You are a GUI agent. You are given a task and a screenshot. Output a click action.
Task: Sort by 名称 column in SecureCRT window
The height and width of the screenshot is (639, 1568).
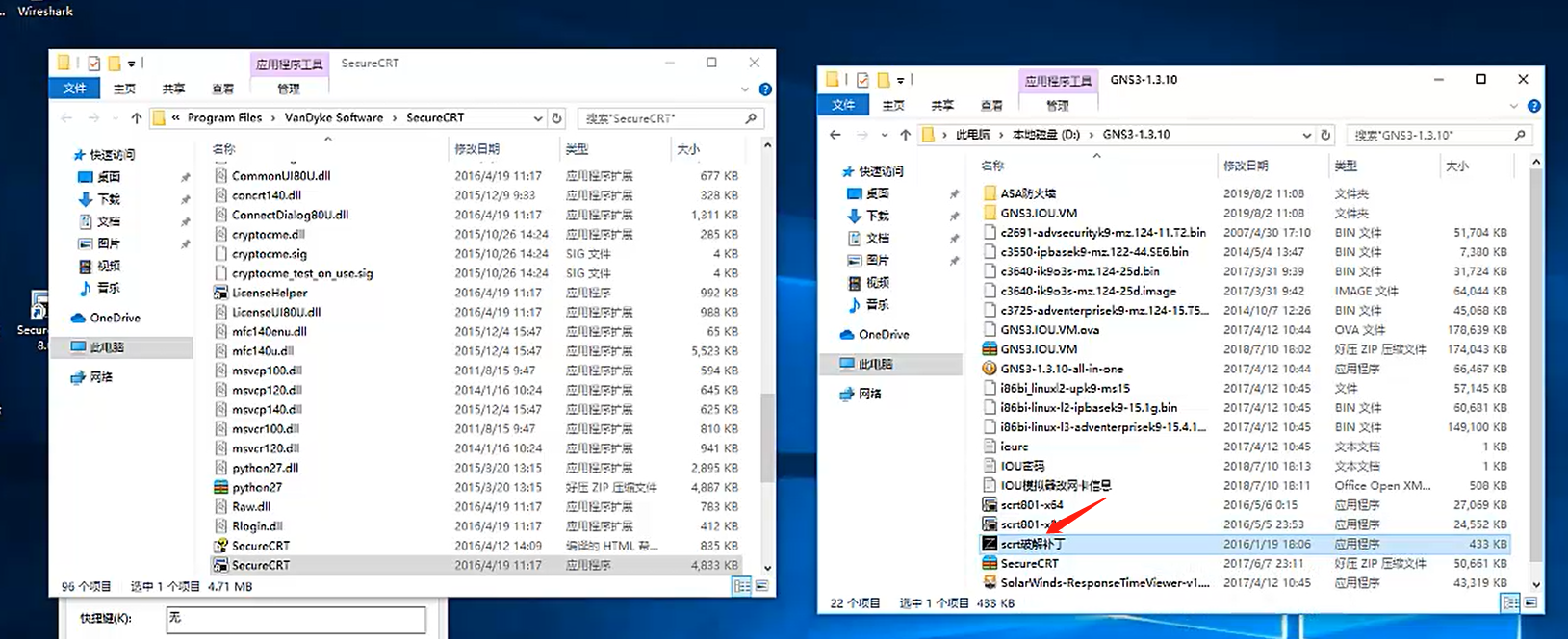tap(223, 149)
